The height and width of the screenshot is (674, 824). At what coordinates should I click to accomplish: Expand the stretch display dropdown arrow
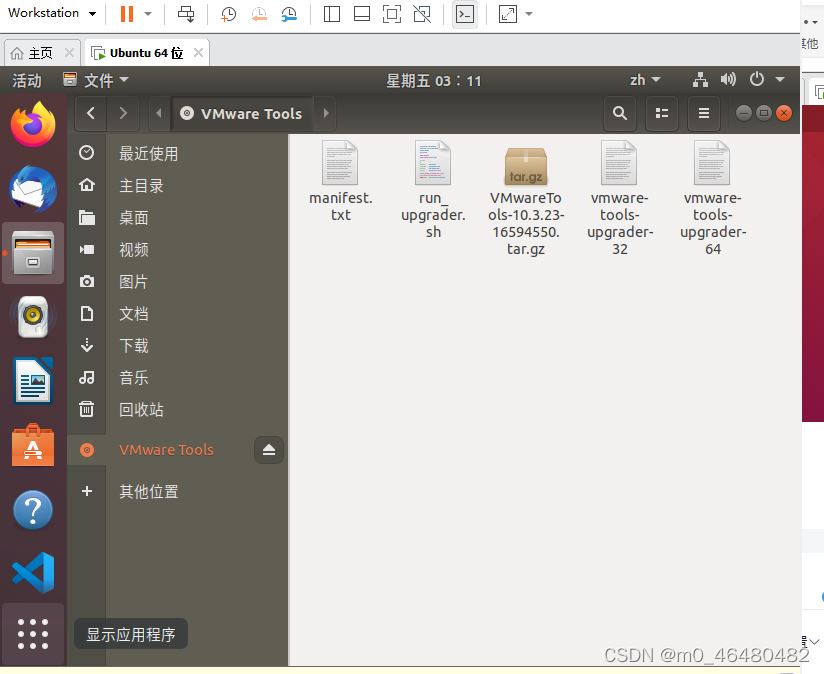pos(529,14)
